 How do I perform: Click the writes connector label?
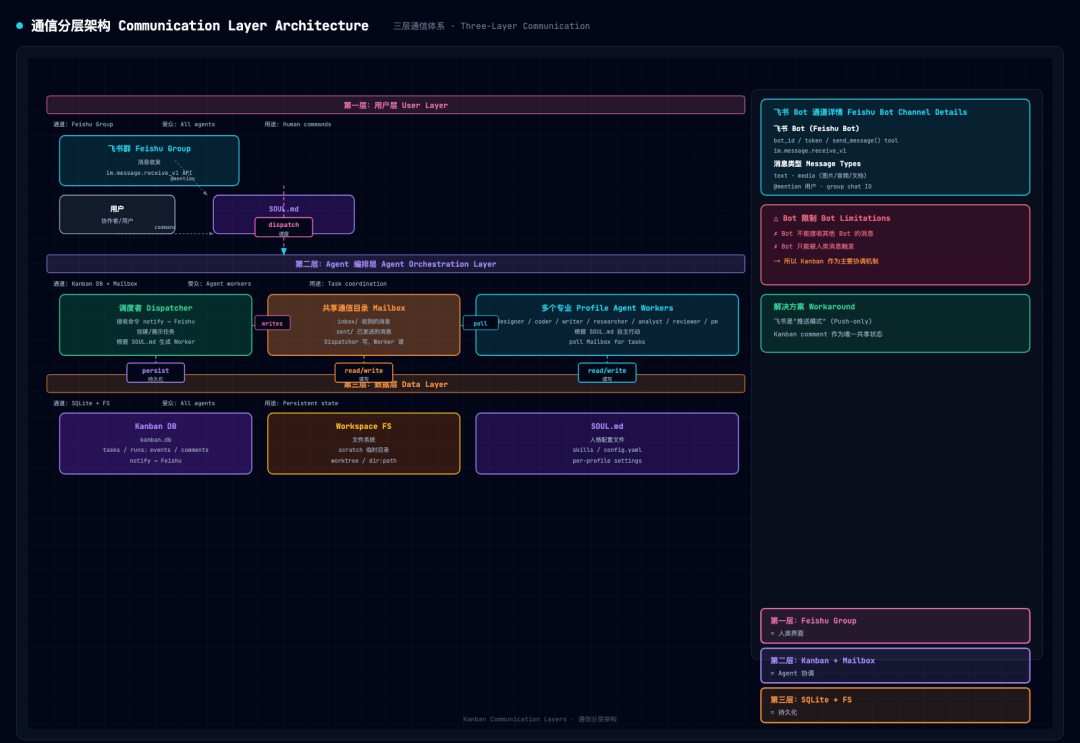(272, 323)
